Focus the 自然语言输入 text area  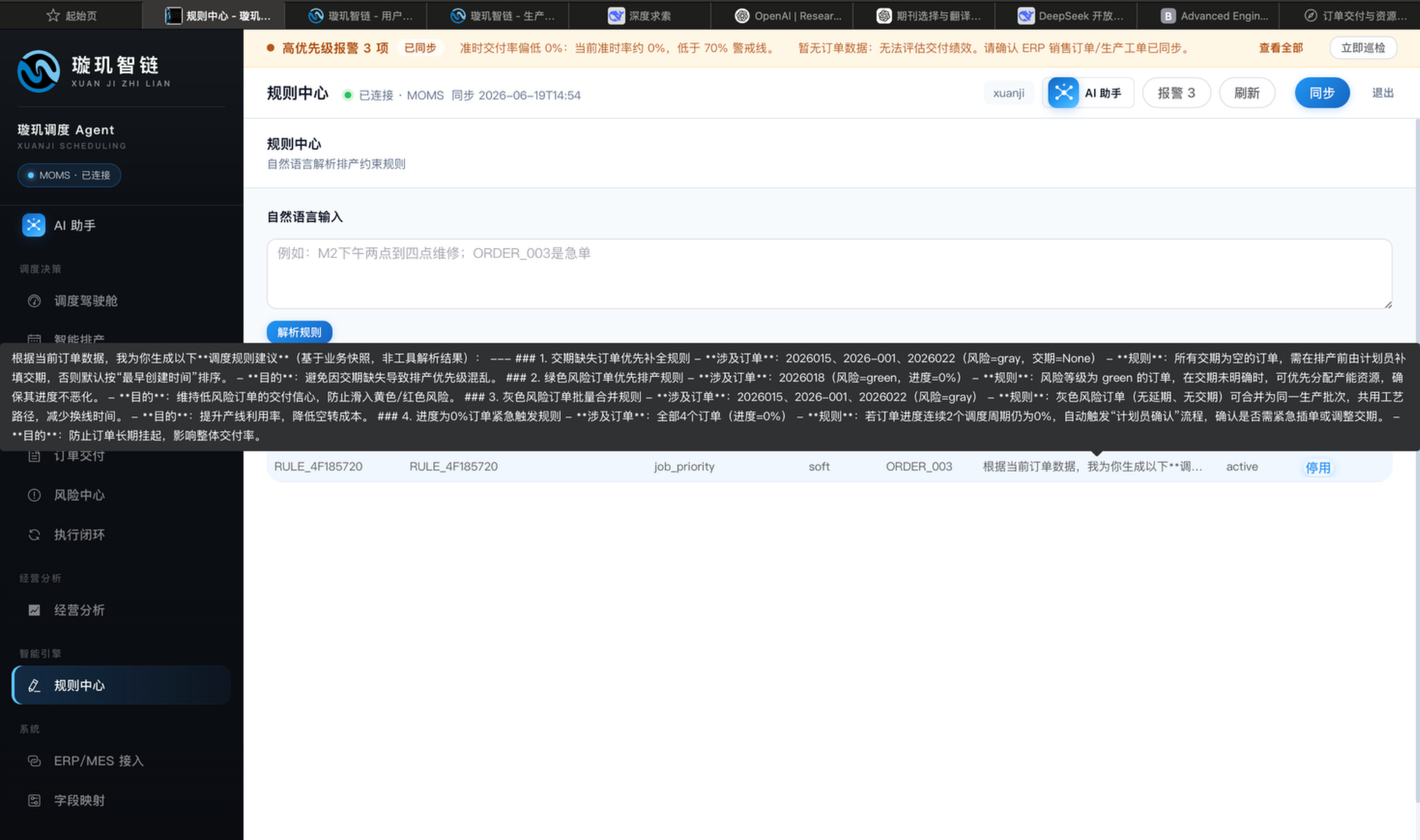pyautogui.click(x=829, y=274)
